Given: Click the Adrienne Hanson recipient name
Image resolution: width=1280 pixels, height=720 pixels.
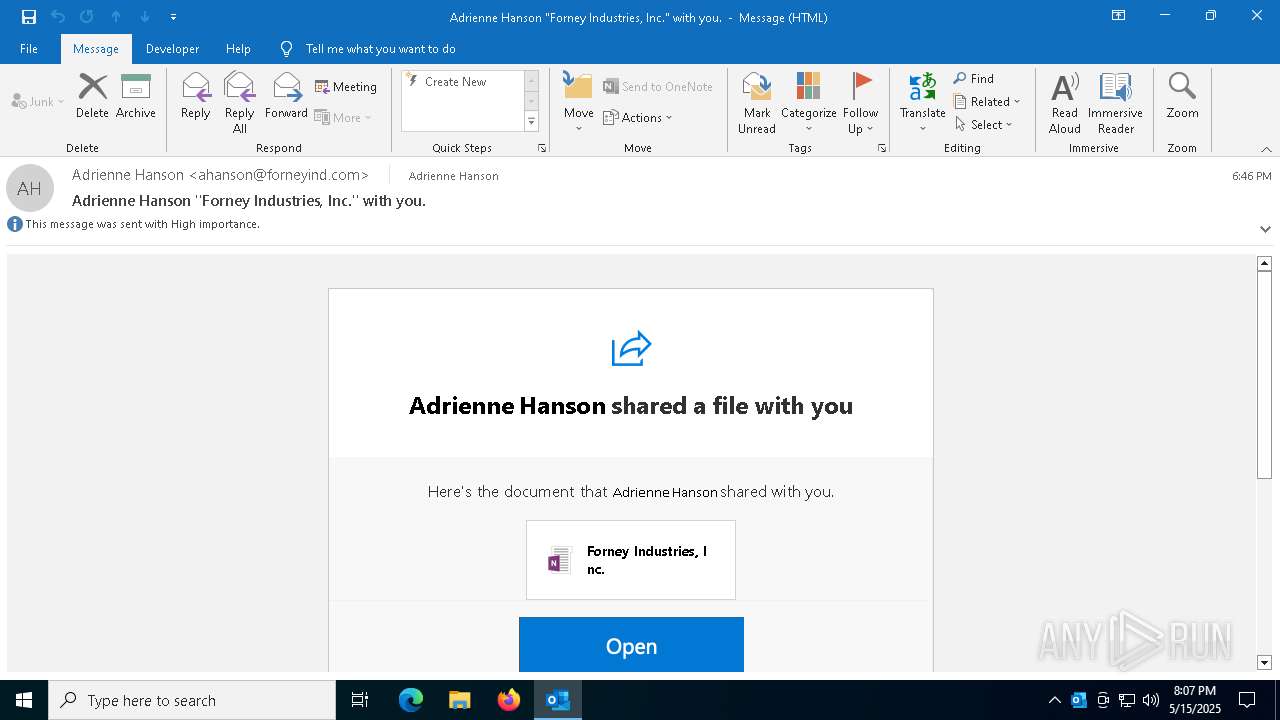Looking at the screenshot, I should (453, 176).
